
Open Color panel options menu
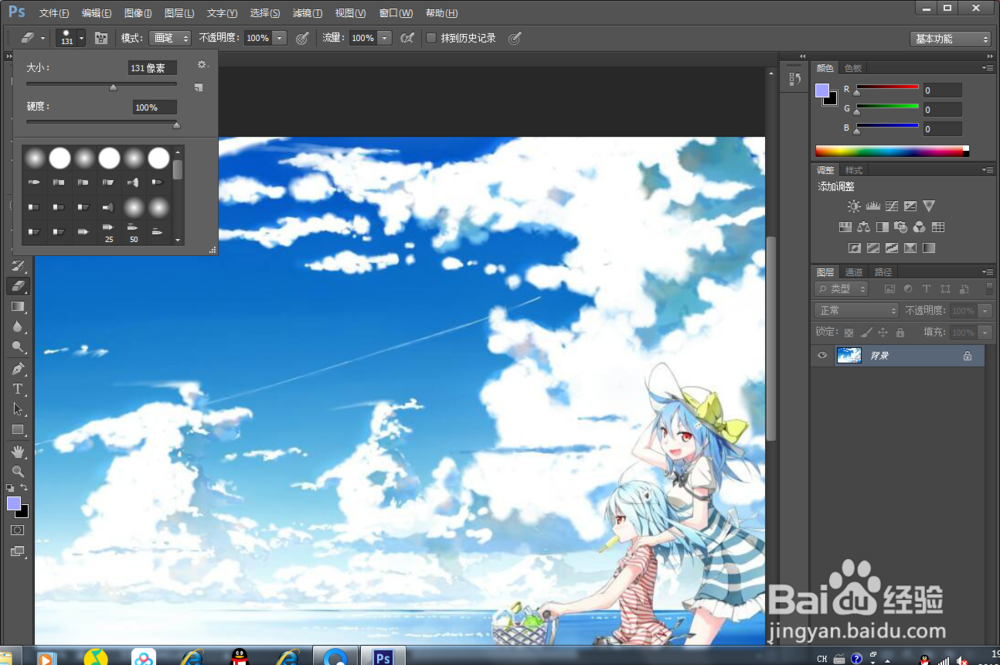pos(987,68)
